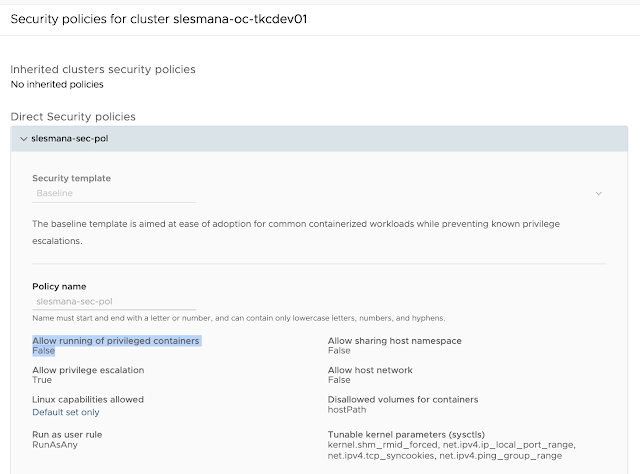Click the Run as user rule label
This screenshot has width=640, height=474.
(67, 435)
